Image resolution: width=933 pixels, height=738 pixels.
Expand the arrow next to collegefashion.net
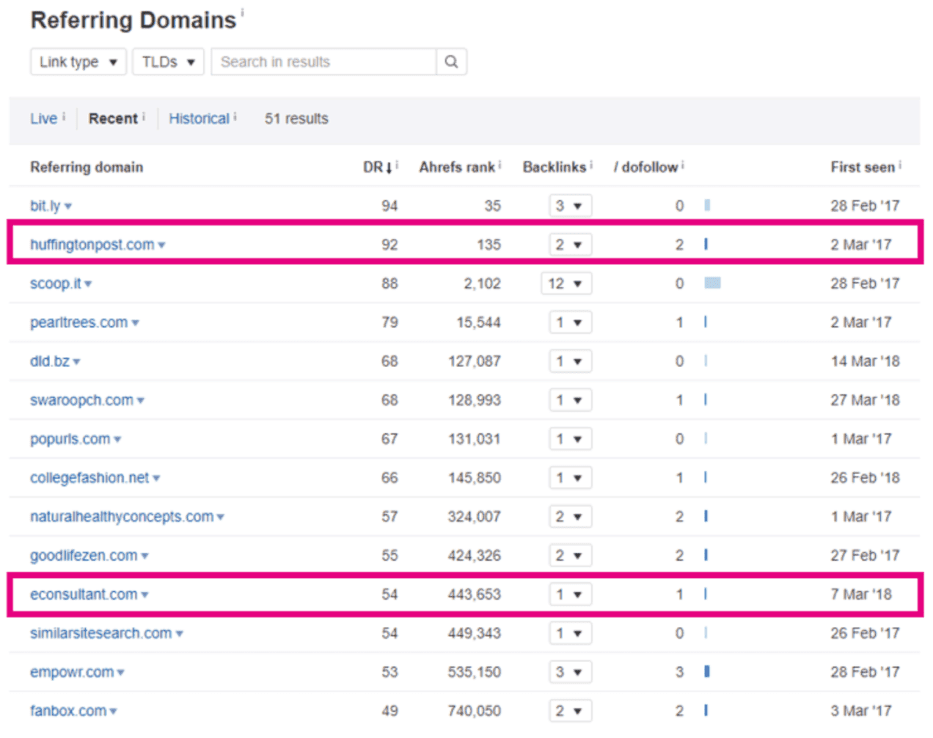(x=156, y=479)
